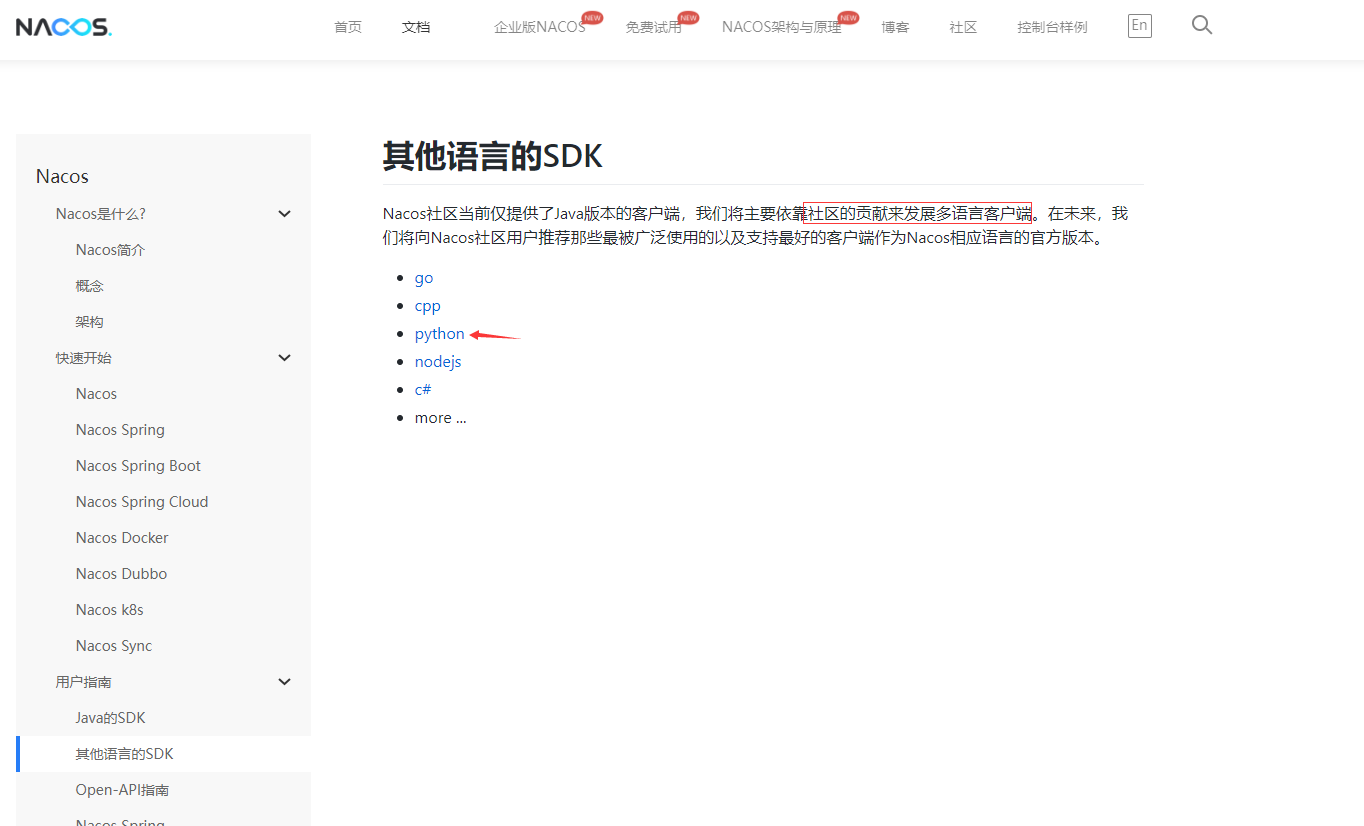The image size is (1364, 826).
Task: Open 概念 in the sidebar
Action: point(90,286)
